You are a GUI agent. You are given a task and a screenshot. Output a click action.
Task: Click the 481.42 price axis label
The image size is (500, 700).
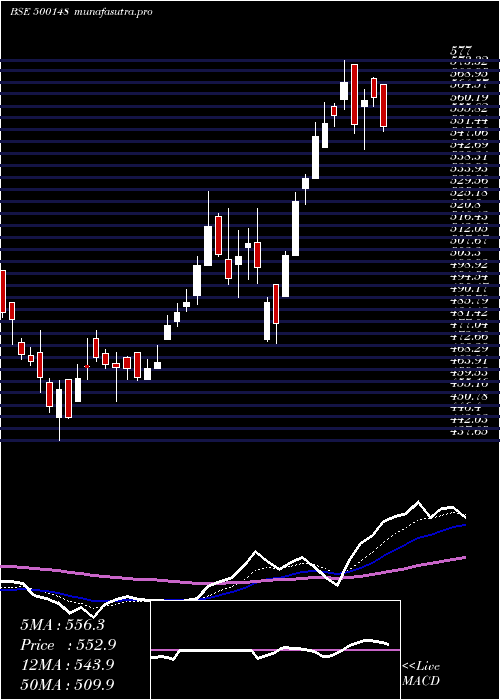tap(468, 313)
